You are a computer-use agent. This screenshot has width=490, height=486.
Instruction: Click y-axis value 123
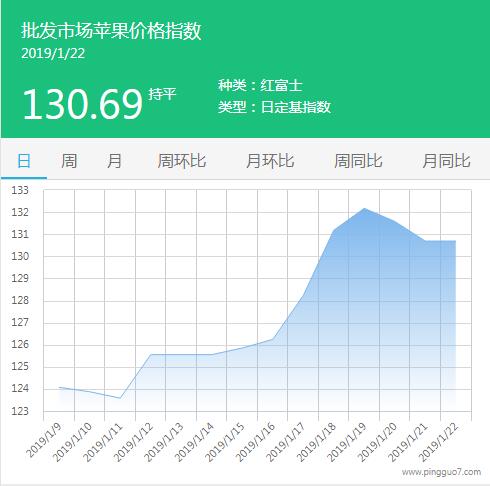20,411
